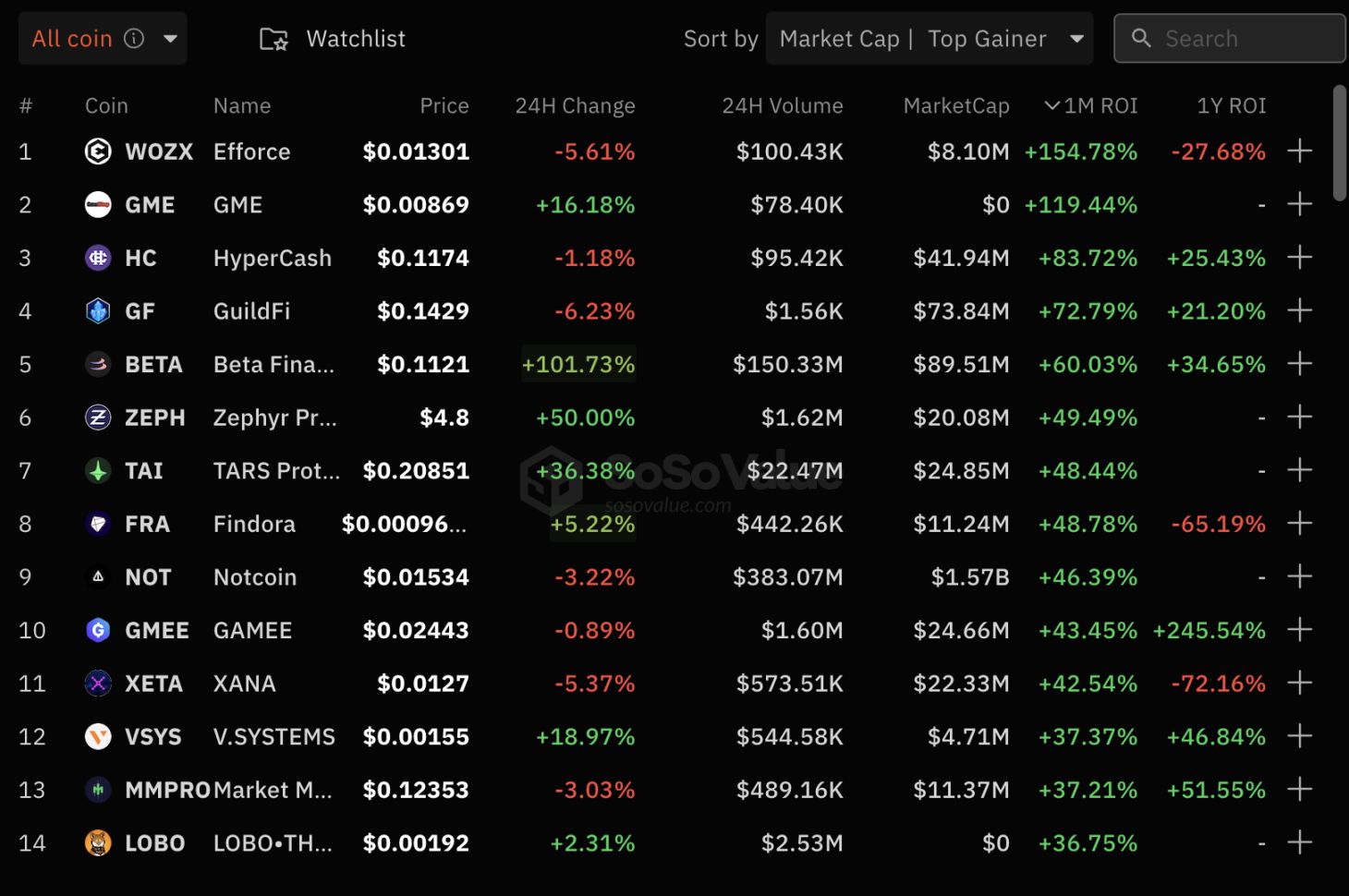Open the GAMEE coin name link
Viewport: 1349px width, 896px height.
(x=252, y=631)
